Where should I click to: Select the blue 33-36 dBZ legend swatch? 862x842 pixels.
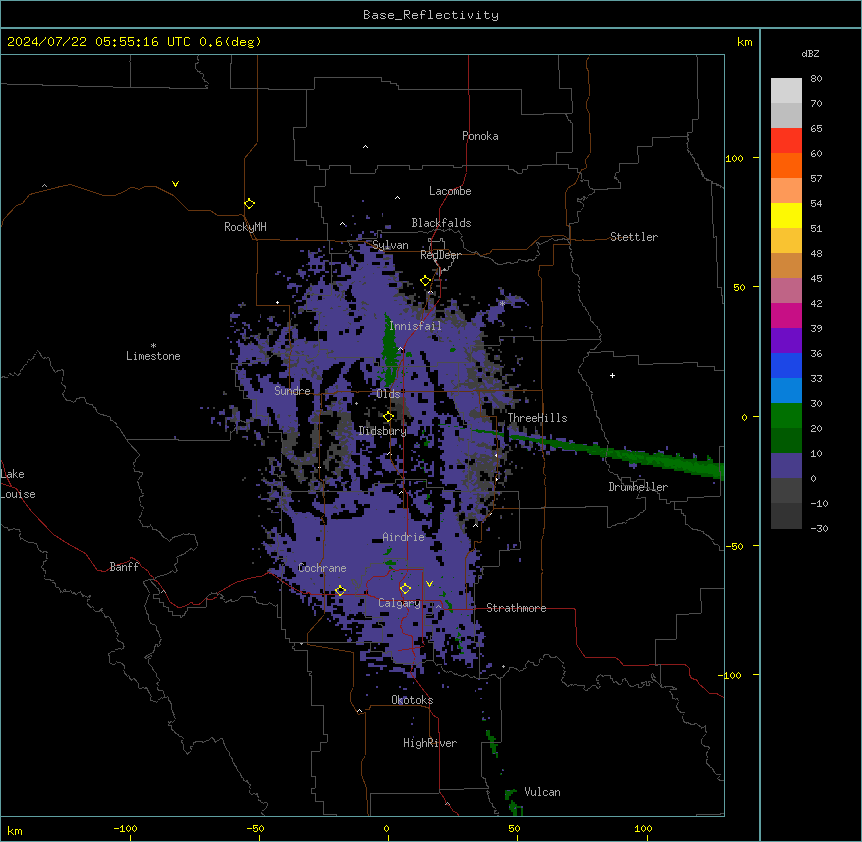coord(786,365)
